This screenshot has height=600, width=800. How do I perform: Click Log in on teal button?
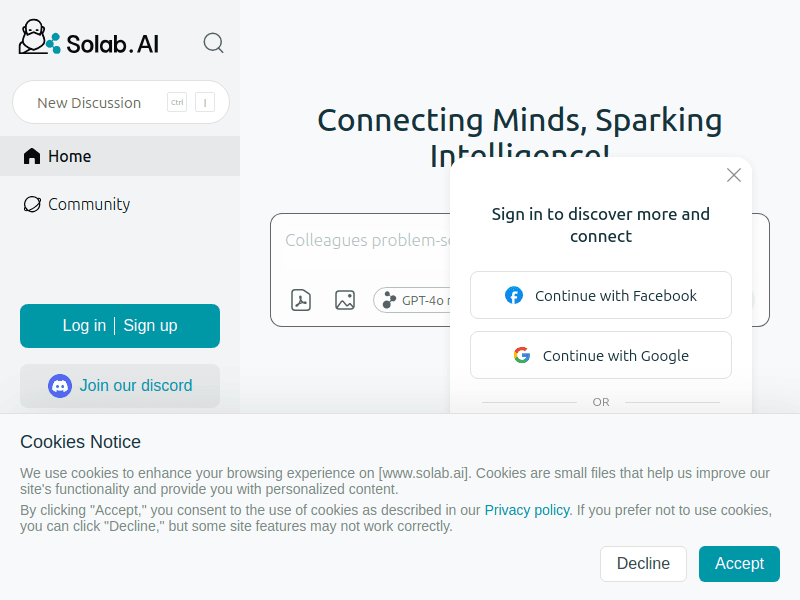tap(84, 326)
